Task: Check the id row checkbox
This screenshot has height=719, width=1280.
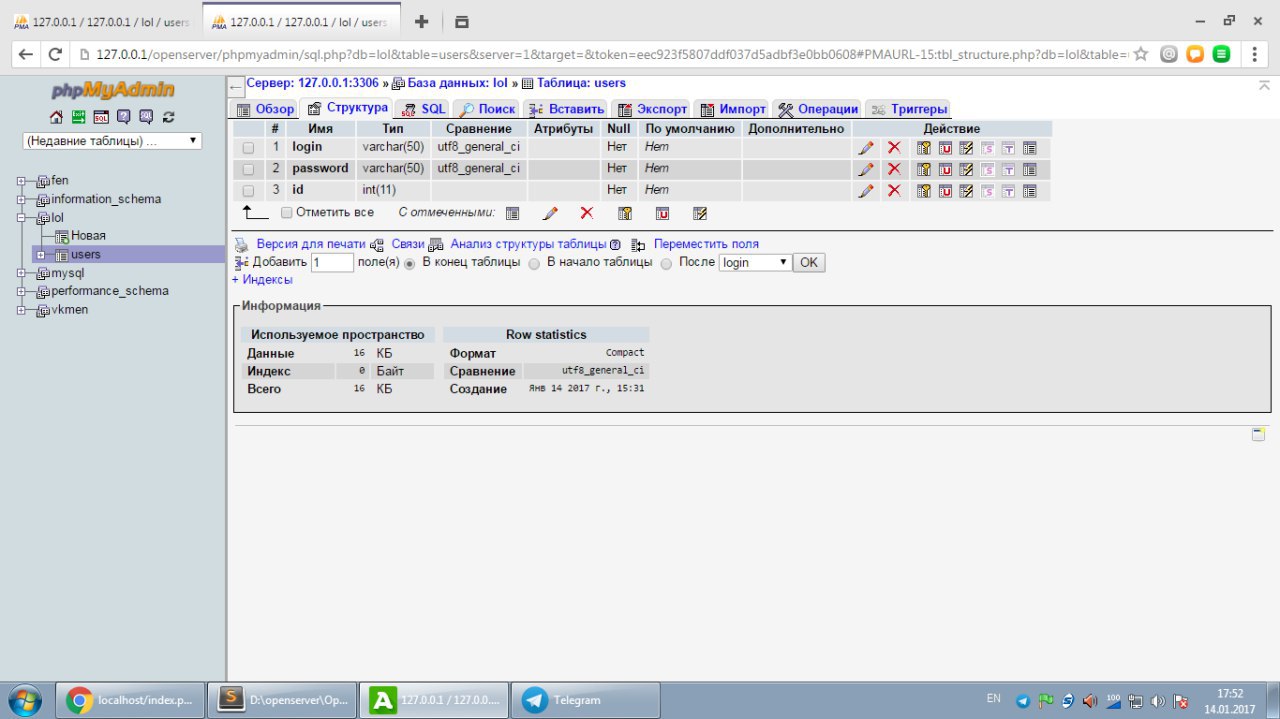Action: (x=248, y=191)
